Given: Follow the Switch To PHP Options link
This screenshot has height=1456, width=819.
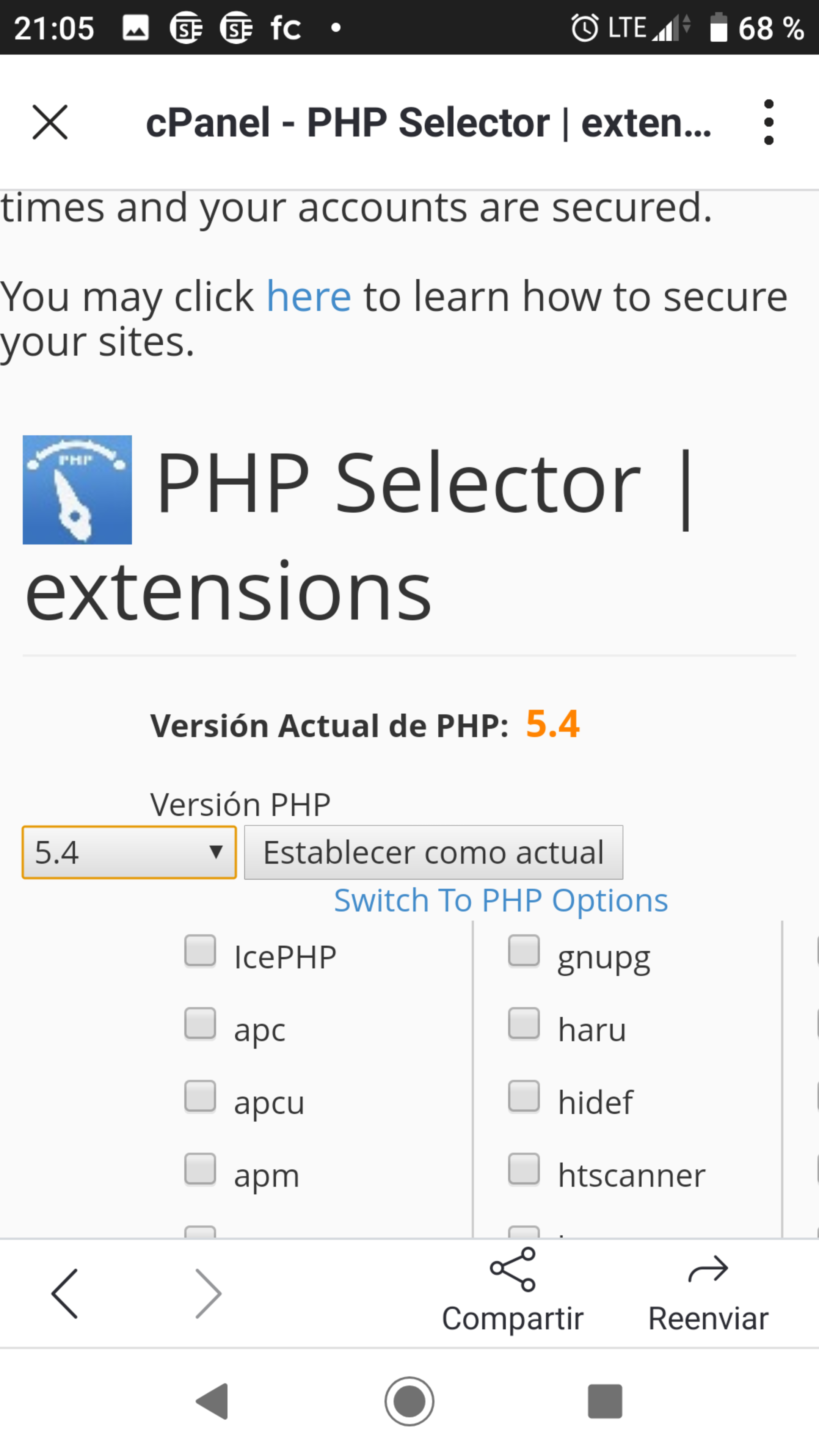Looking at the screenshot, I should point(501,901).
